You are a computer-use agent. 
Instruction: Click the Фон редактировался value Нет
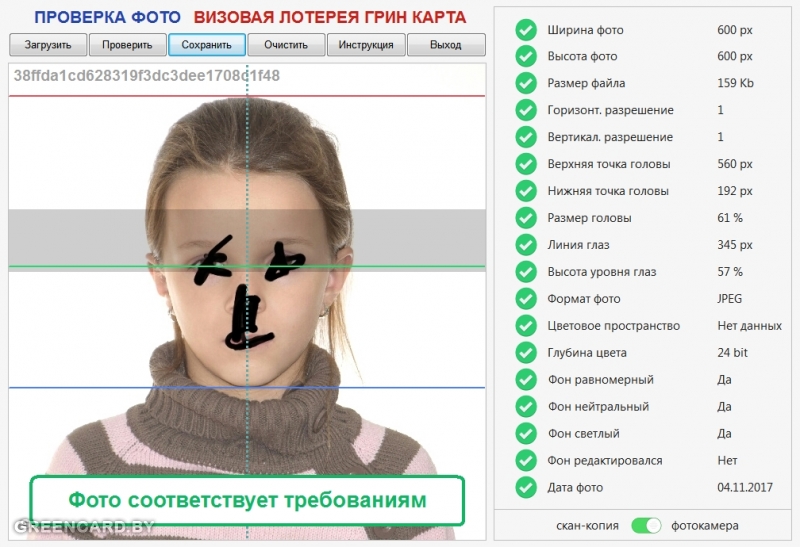coord(727,461)
